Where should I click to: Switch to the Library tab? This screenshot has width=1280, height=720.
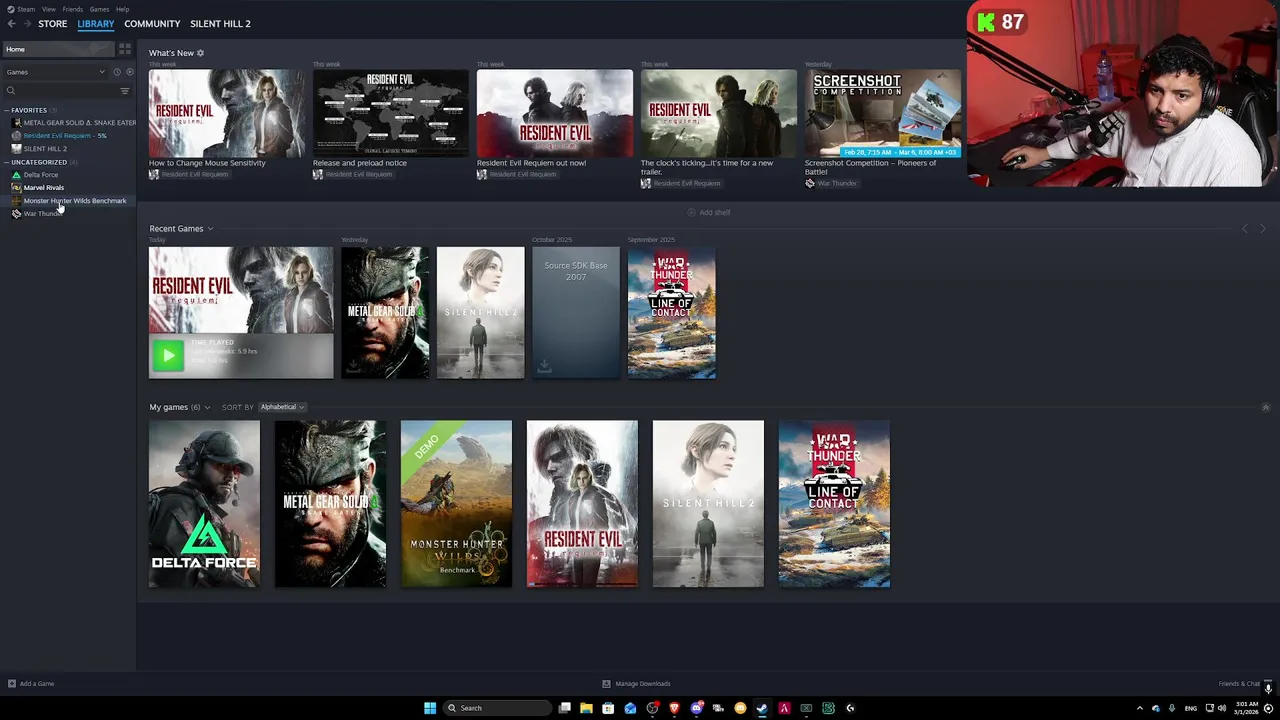(96, 24)
